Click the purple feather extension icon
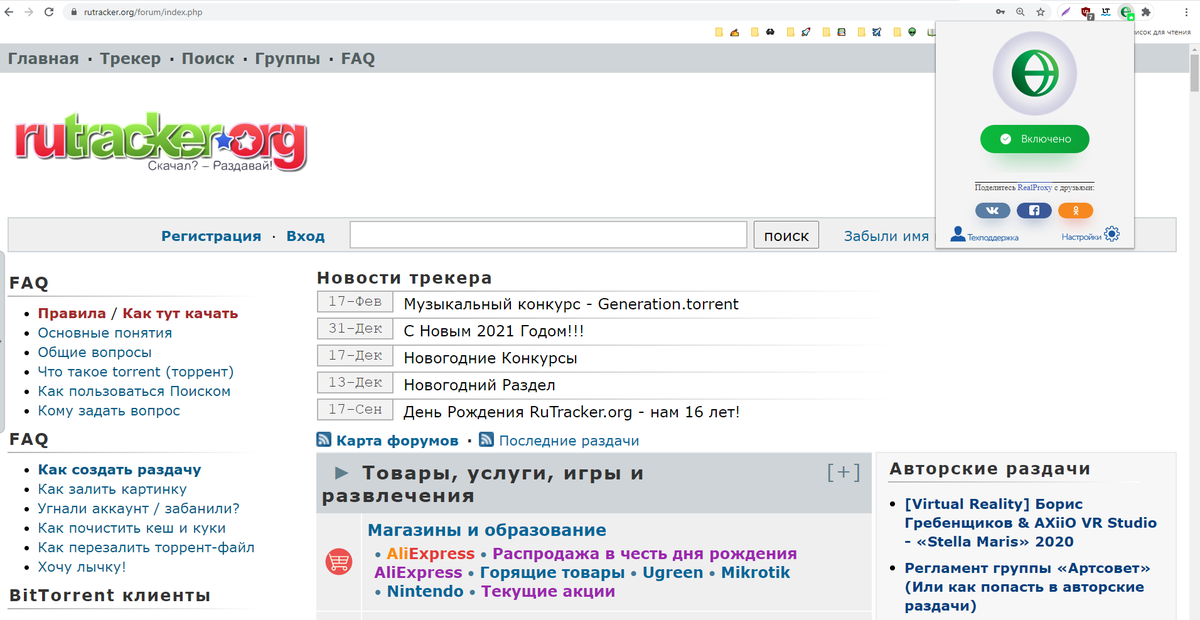 tap(1066, 12)
